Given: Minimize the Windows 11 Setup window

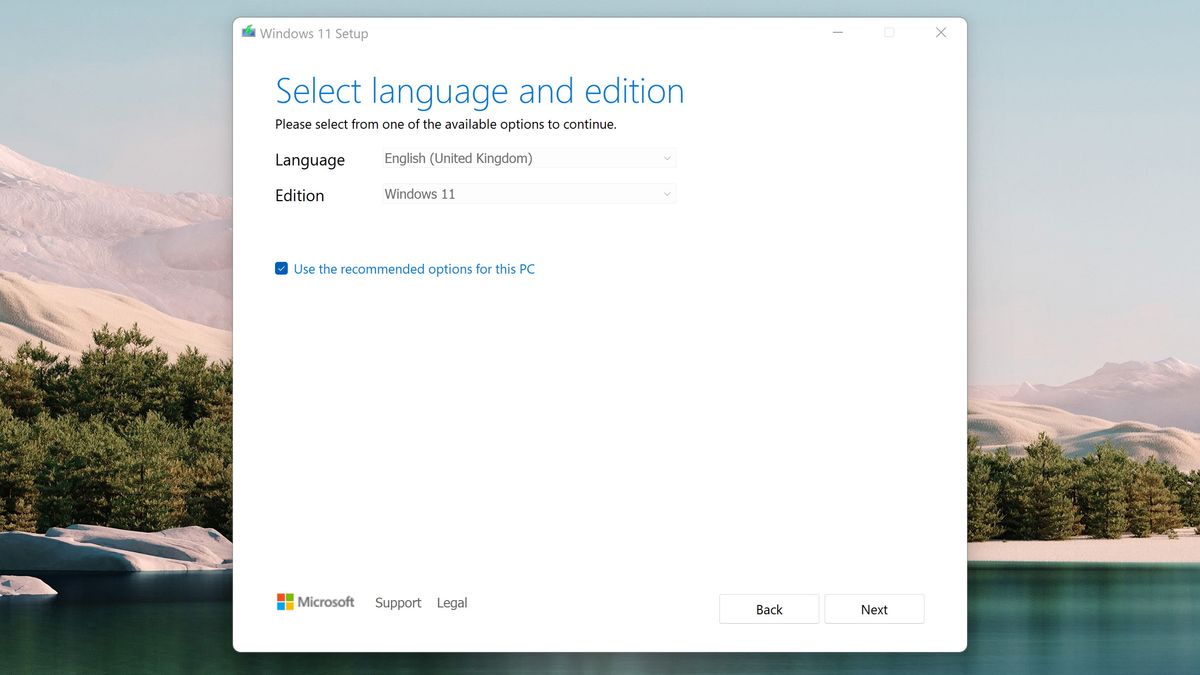Looking at the screenshot, I should click(x=836, y=32).
